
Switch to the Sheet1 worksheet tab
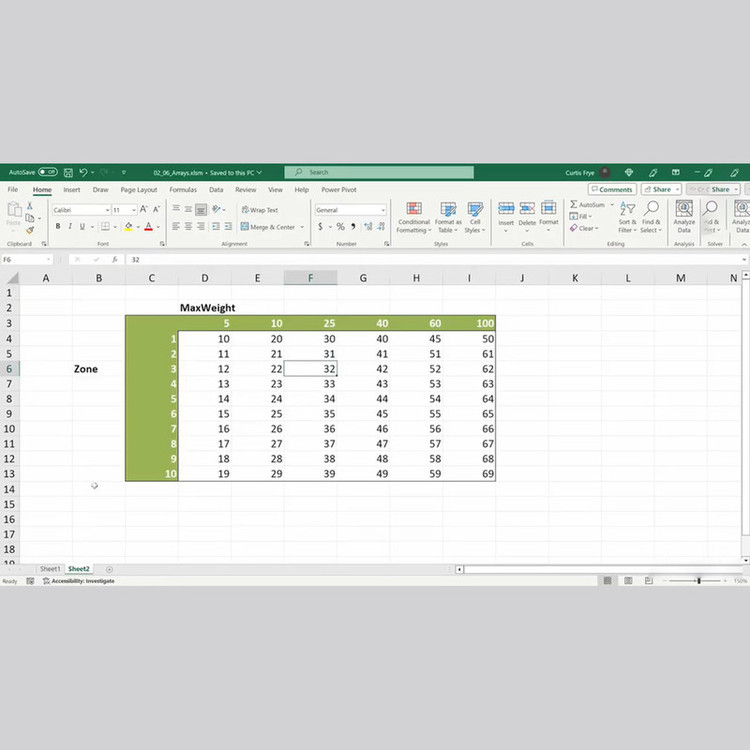[50, 569]
